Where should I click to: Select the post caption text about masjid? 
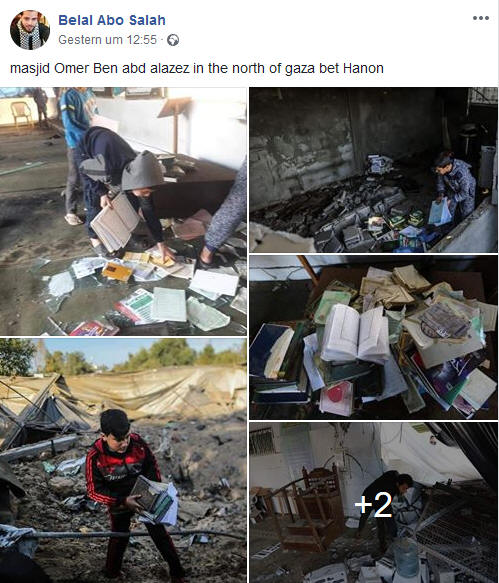click(197, 68)
